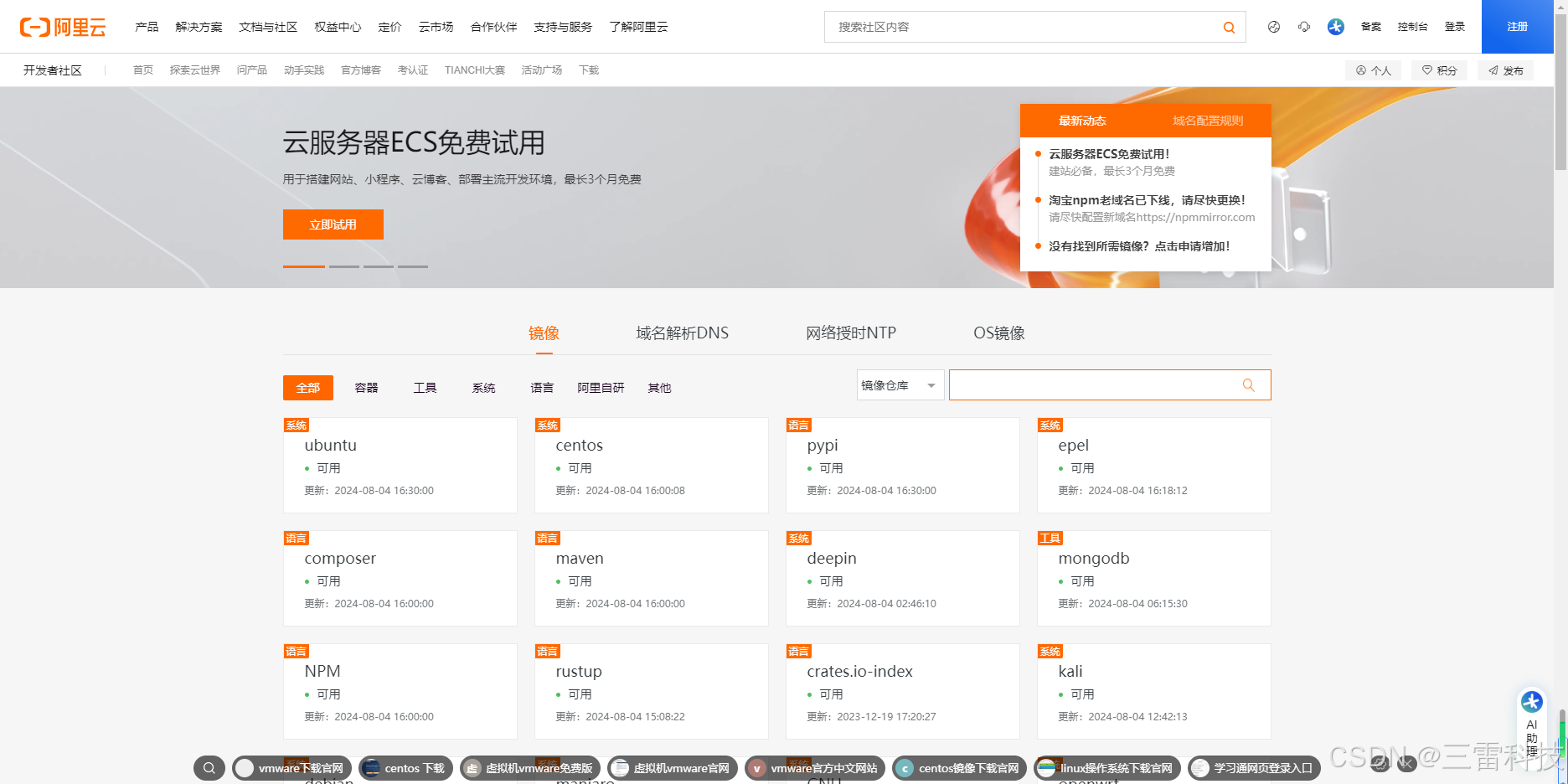This screenshot has width=1568, height=784.
Task: Click the 积分 points button
Action: [x=1440, y=70]
